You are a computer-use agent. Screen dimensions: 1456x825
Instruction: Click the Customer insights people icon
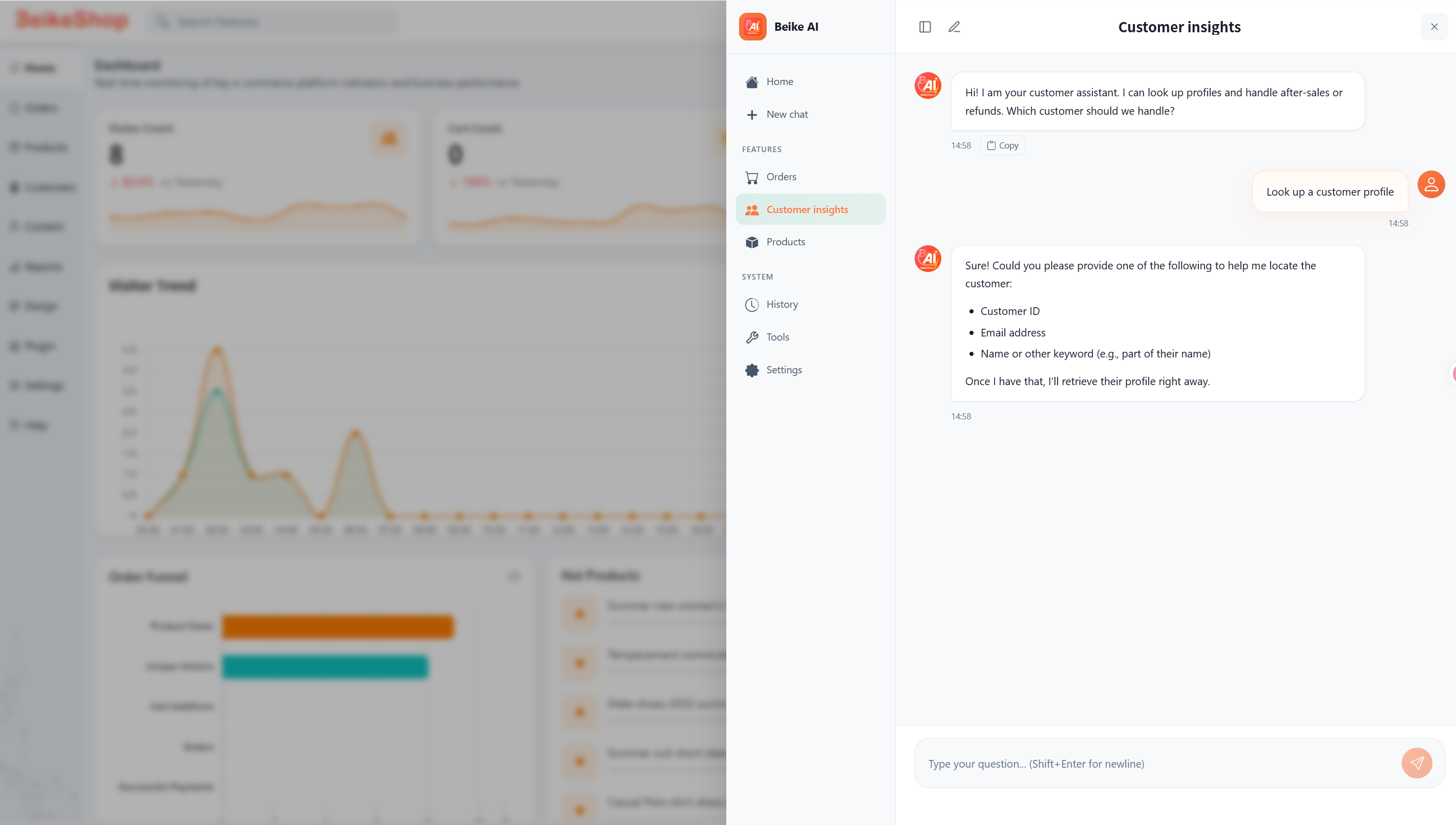752,210
